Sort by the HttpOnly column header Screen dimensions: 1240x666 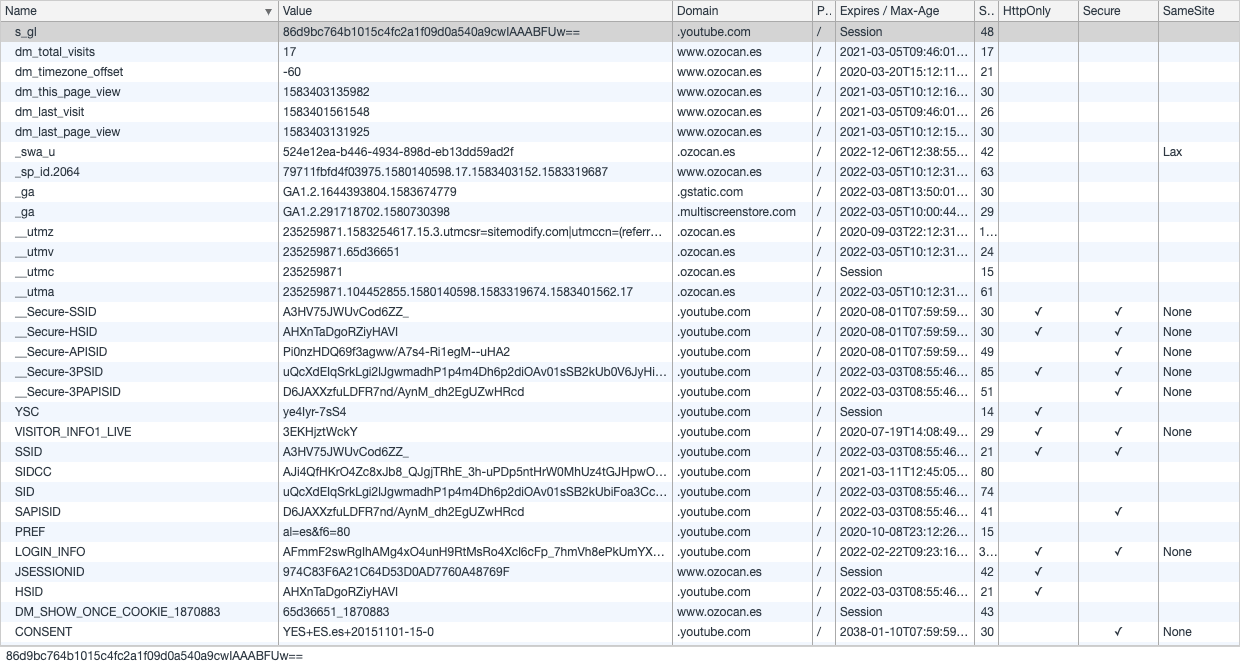pos(1038,11)
